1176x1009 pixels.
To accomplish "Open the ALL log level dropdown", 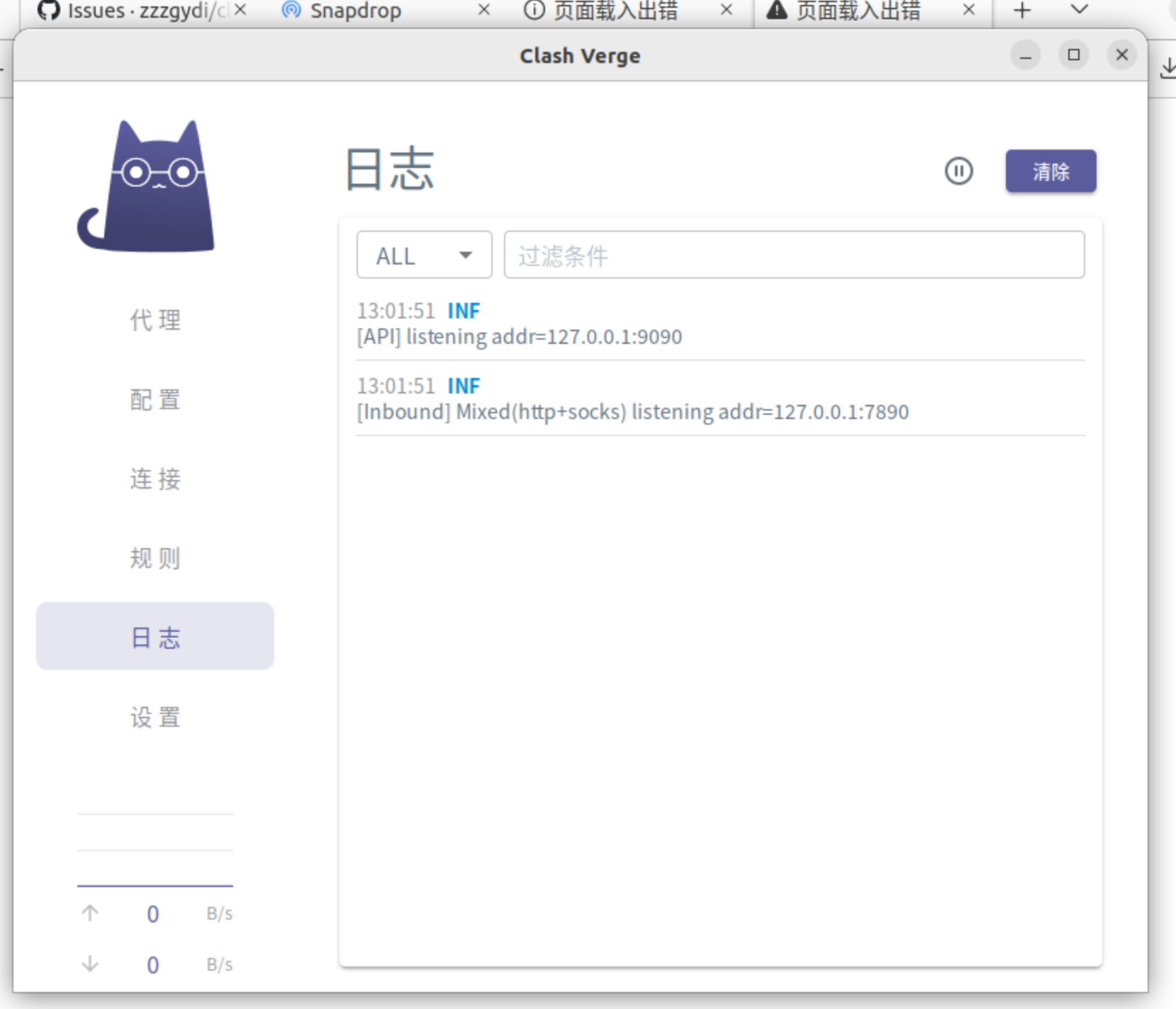I will click(424, 255).
